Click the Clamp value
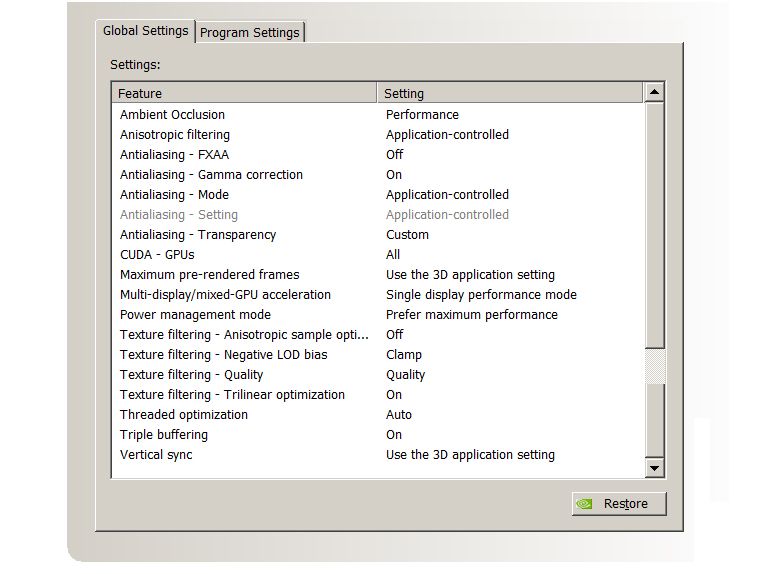Image resolution: width=765 pixels, height=574 pixels. 403,355
